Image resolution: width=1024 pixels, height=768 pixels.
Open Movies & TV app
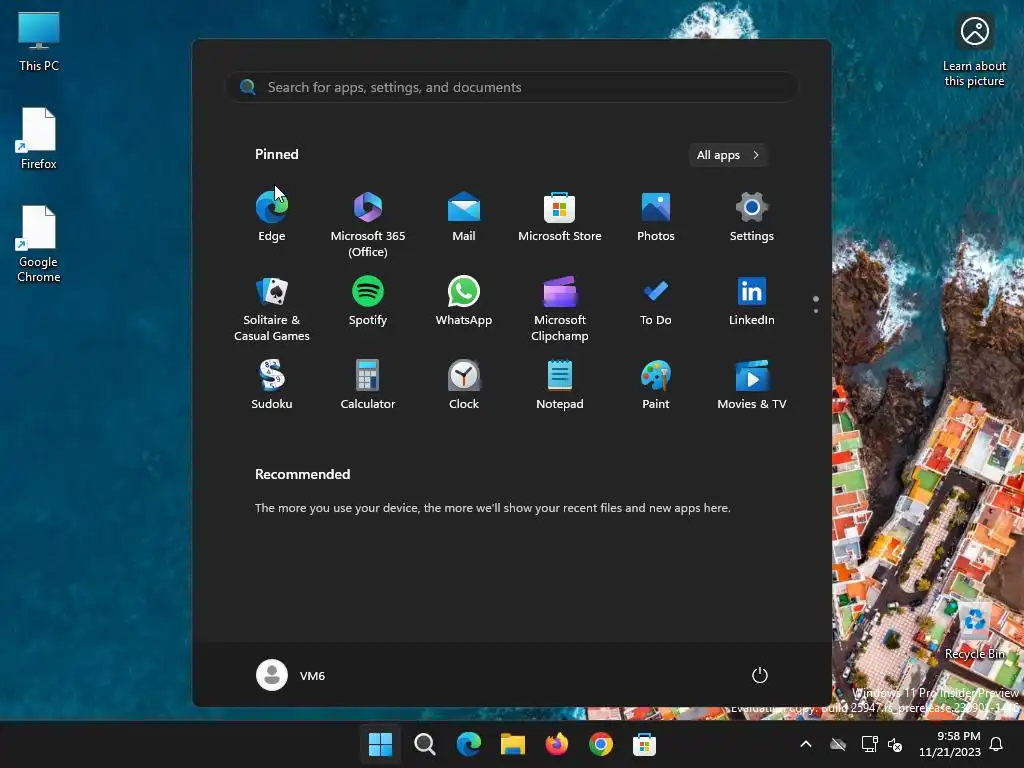(752, 385)
